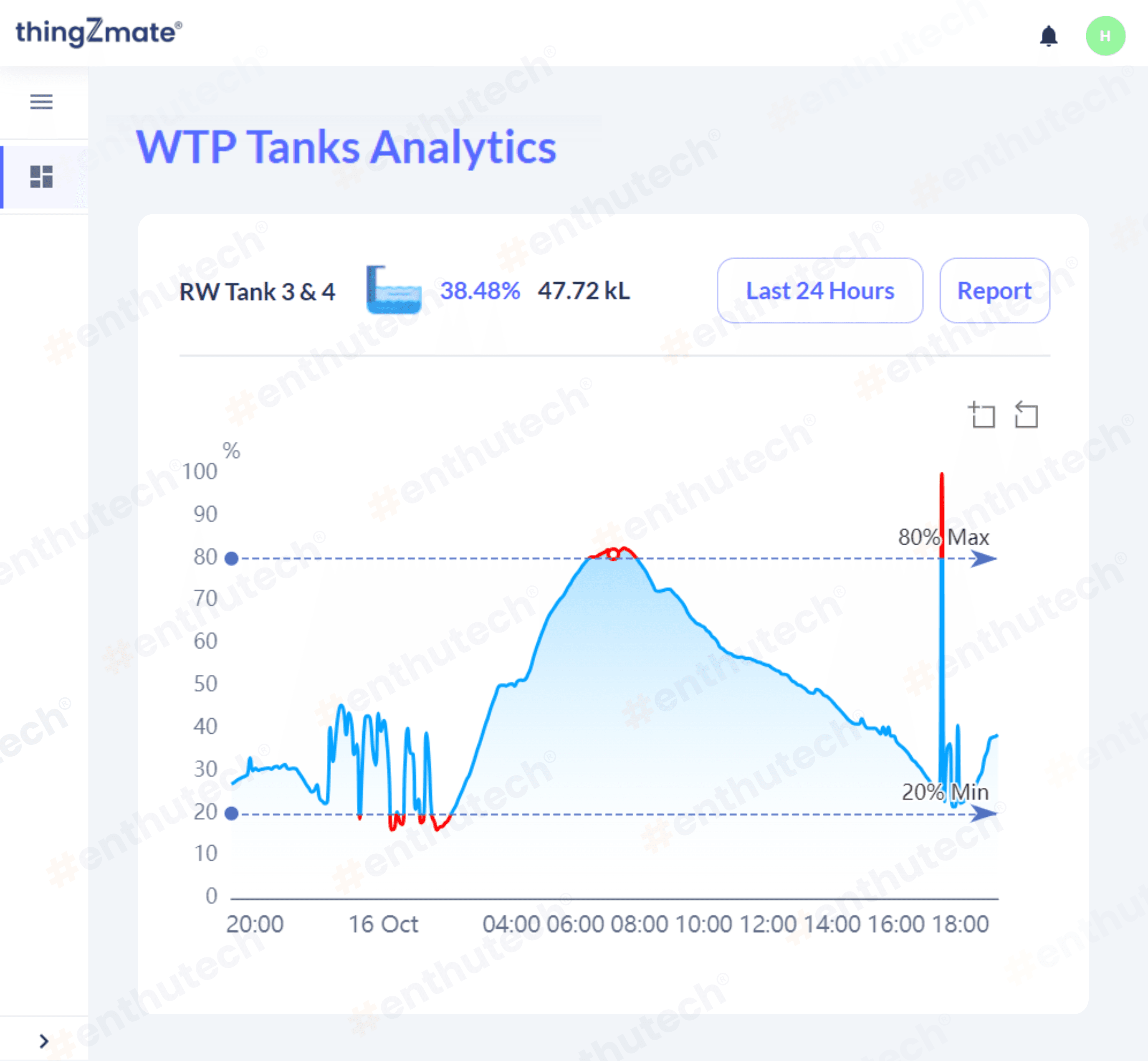Image resolution: width=1148 pixels, height=1061 pixels.
Task: Click the WTP Tanks Analytics heading
Action: (346, 147)
